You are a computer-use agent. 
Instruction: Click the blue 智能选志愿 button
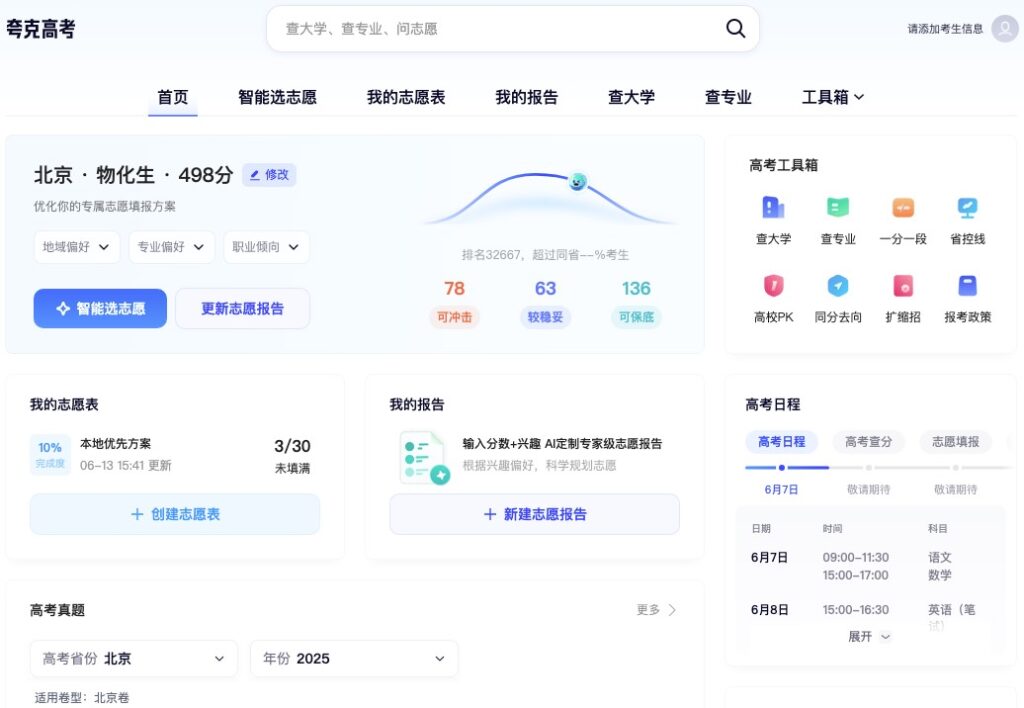100,308
